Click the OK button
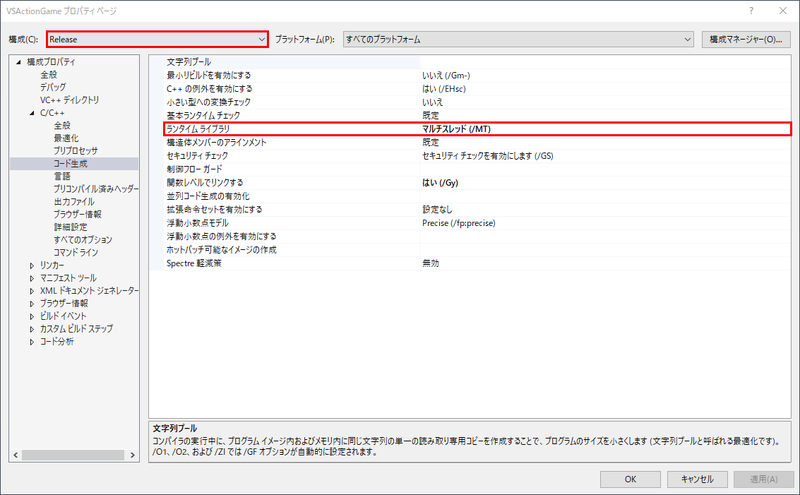Viewport: 800px width, 495px height. pos(630,479)
